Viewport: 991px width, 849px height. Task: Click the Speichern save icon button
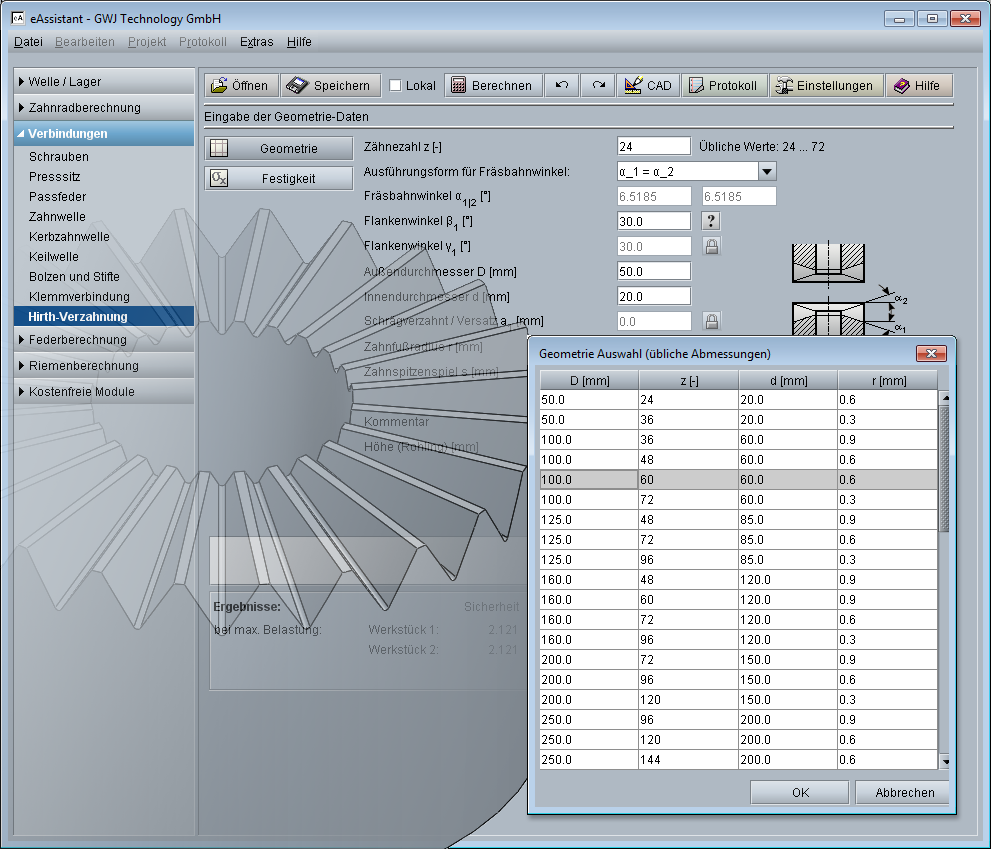click(329, 86)
